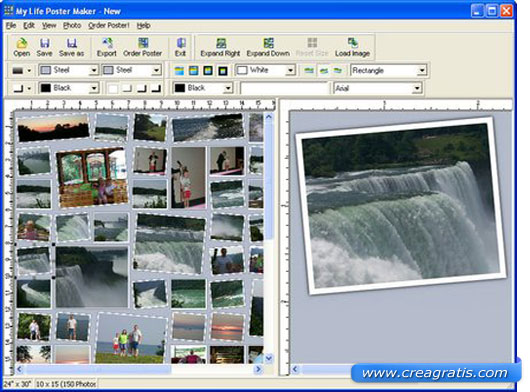Select the first border style icon

point(179,70)
